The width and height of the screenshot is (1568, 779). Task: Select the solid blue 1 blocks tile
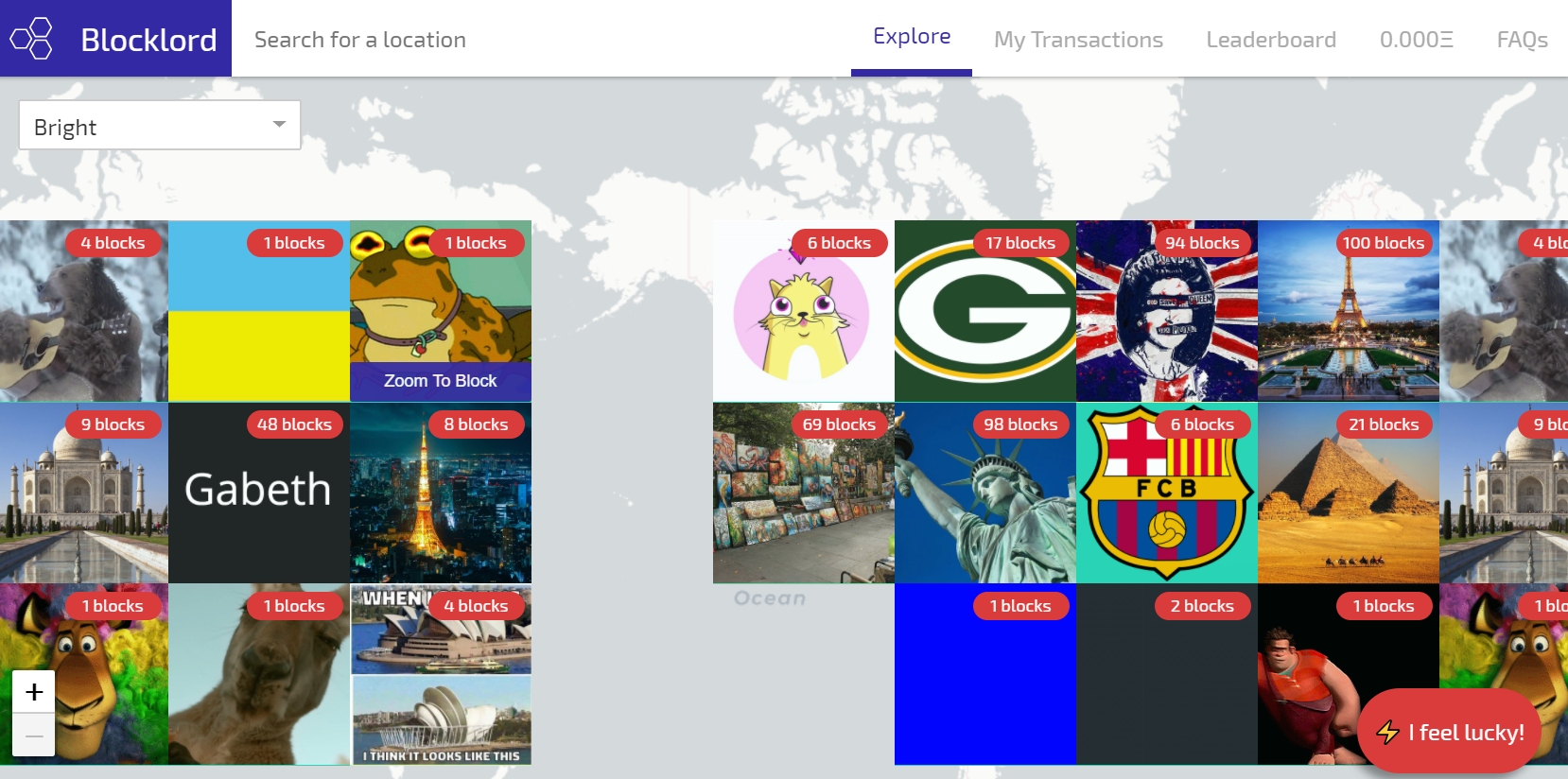[x=985, y=674]
